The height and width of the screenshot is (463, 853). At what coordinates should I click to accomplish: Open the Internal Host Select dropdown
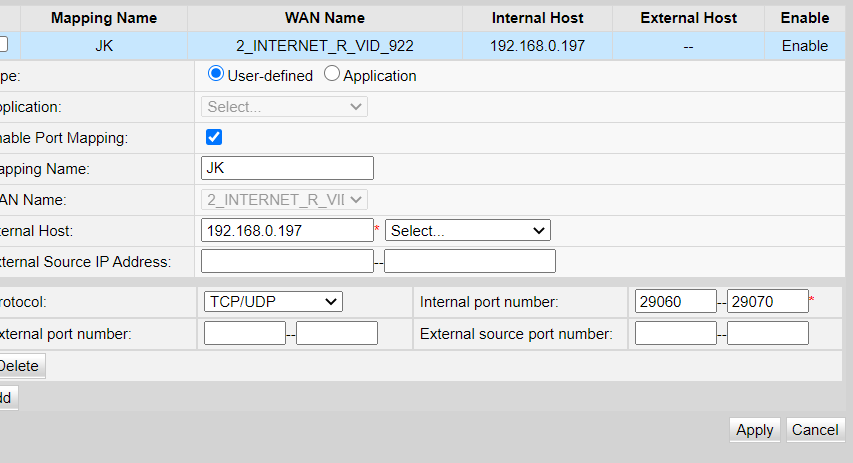(467, 230)
